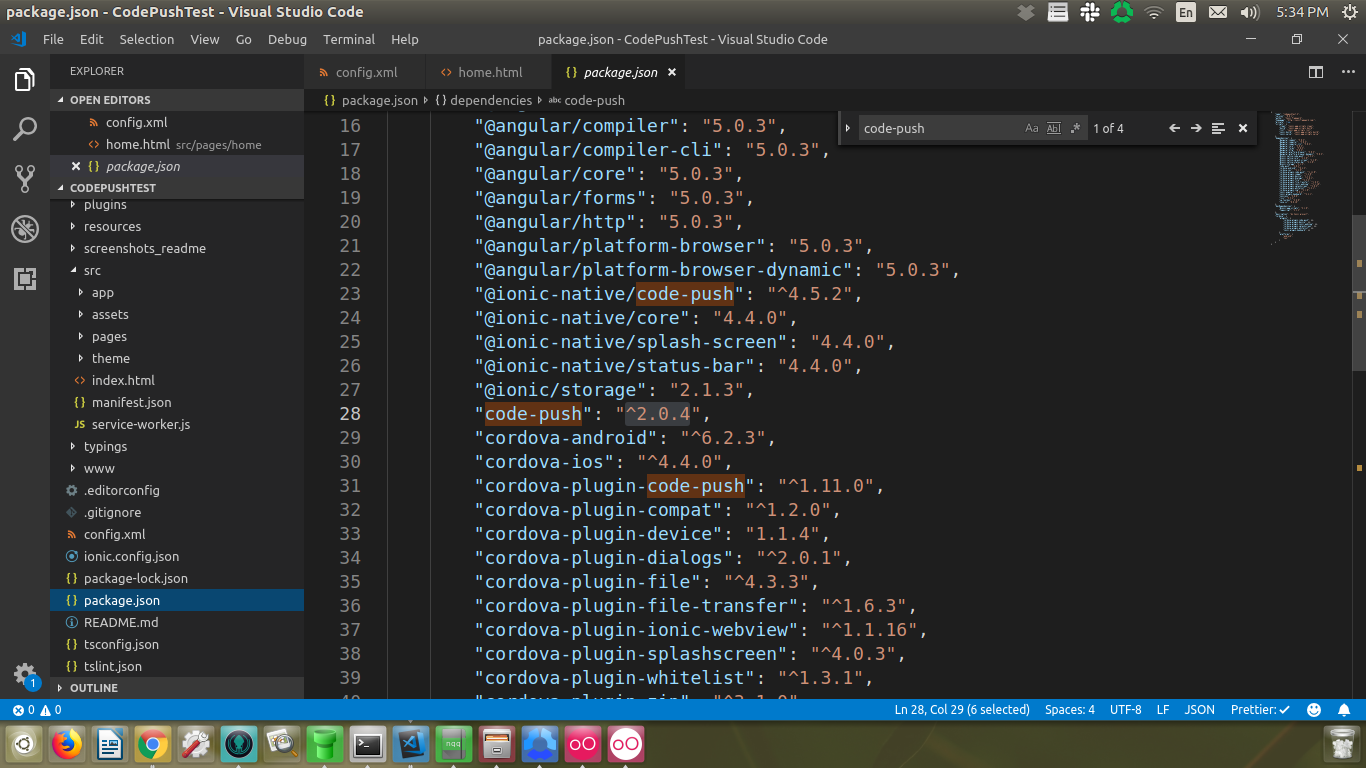Collapse the src folder
Image resolution: width=1366 pixels, height=768 pixels.
point(177,270)
